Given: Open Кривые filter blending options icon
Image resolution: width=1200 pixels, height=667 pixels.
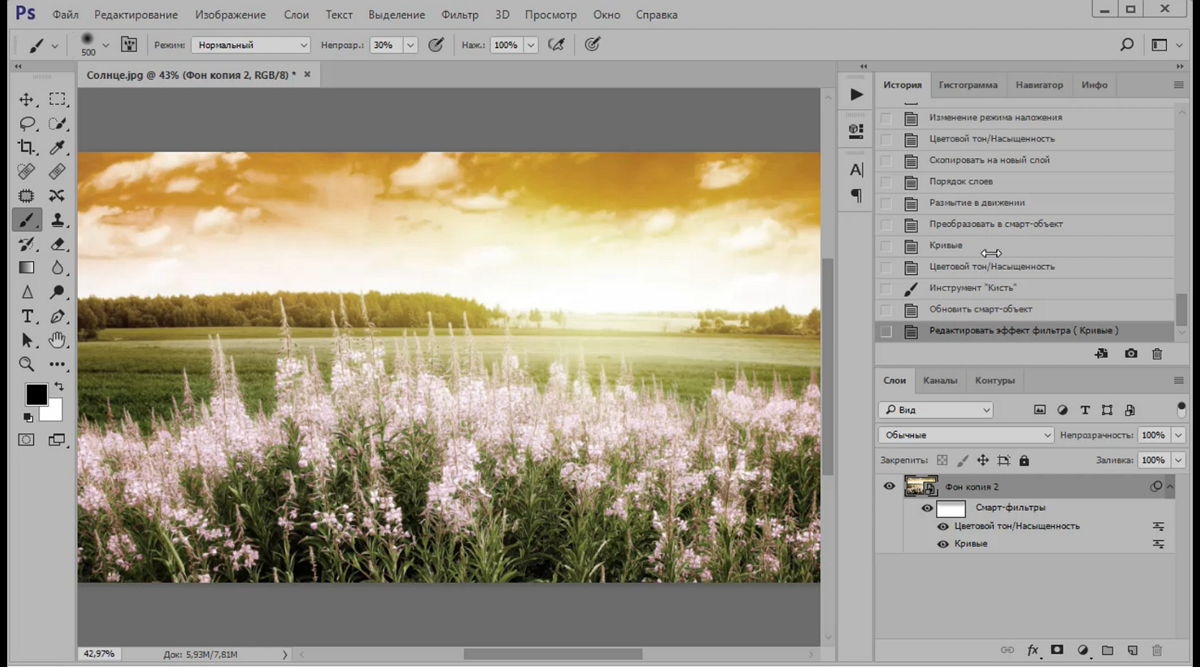Looking at the screenshot, I should pos(1159,544).
